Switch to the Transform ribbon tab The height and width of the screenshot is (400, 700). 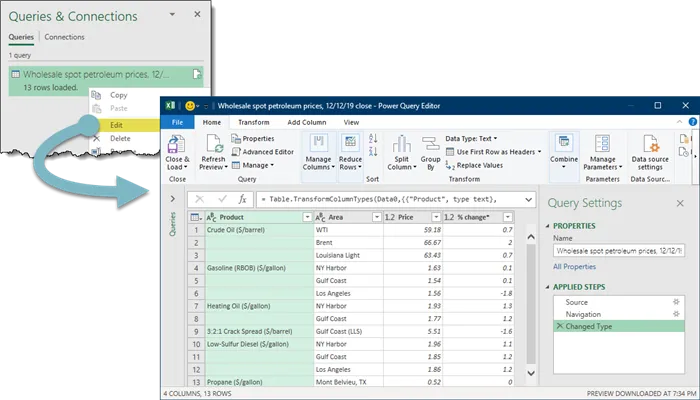pos(253,122)
